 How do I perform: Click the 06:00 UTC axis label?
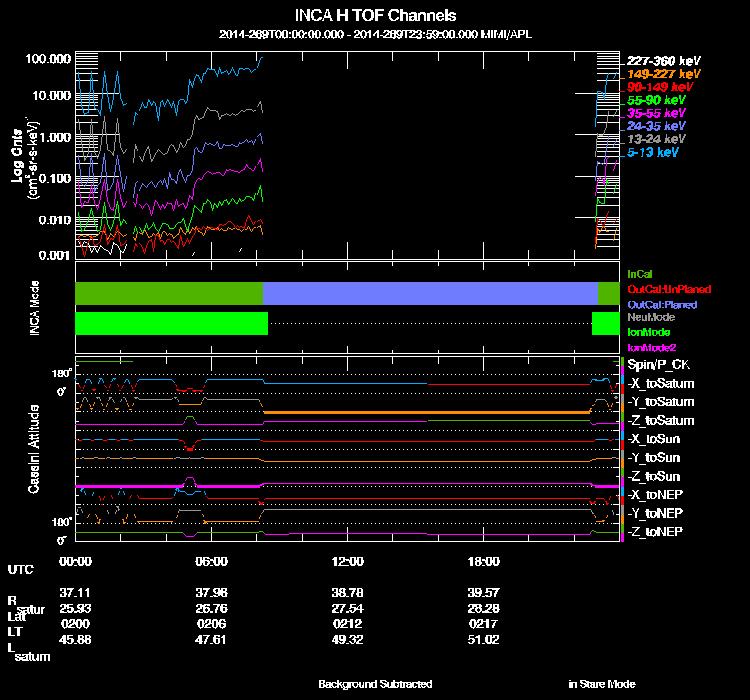coord(211,561)
